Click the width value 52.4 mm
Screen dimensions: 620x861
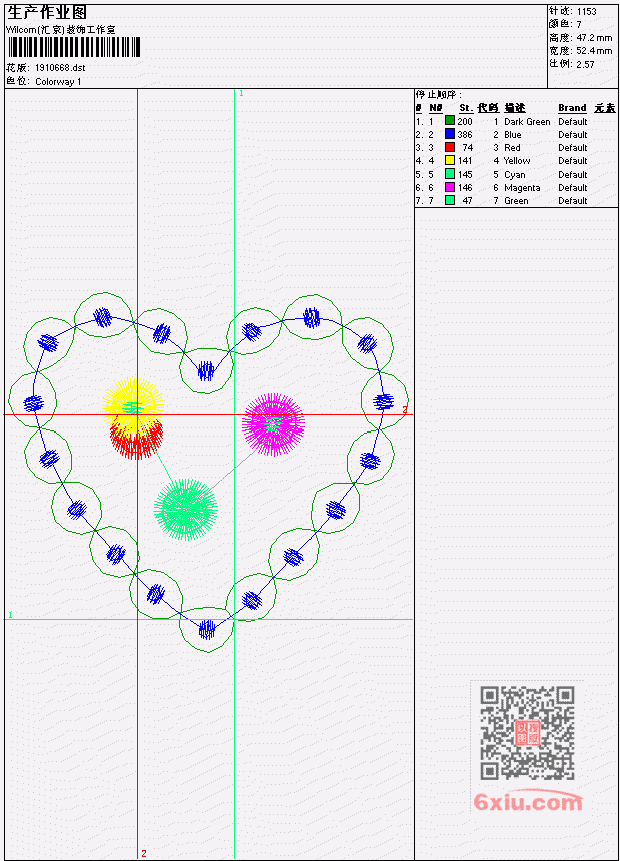(594, 51)
